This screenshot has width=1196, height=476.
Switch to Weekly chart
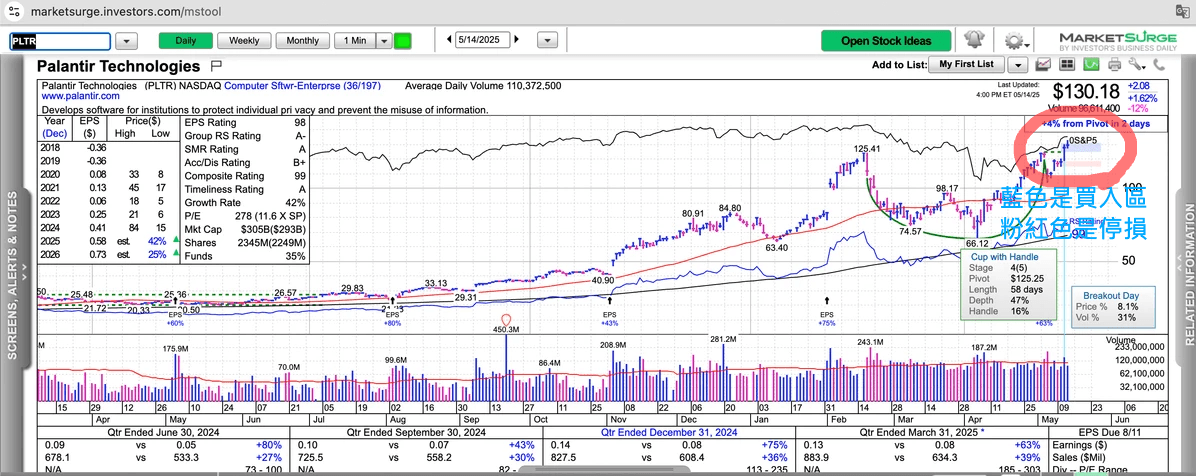pos(244,40)
